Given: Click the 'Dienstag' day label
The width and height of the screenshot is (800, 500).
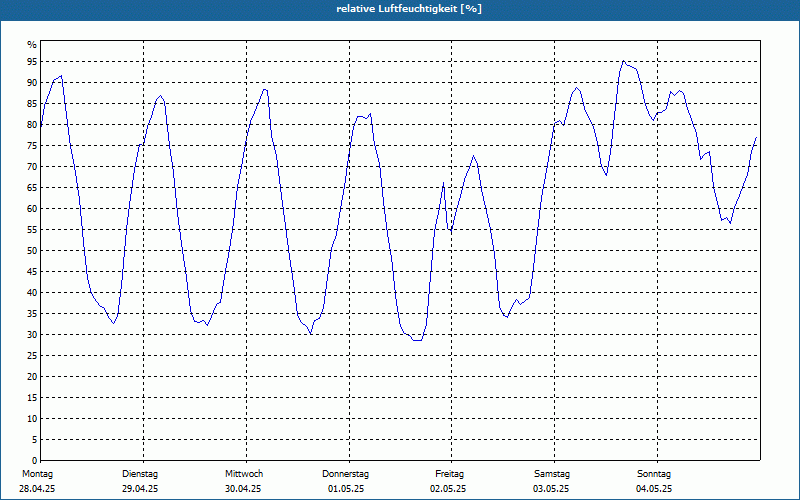Looking at the screenshot, I should (x=140, y=474).
